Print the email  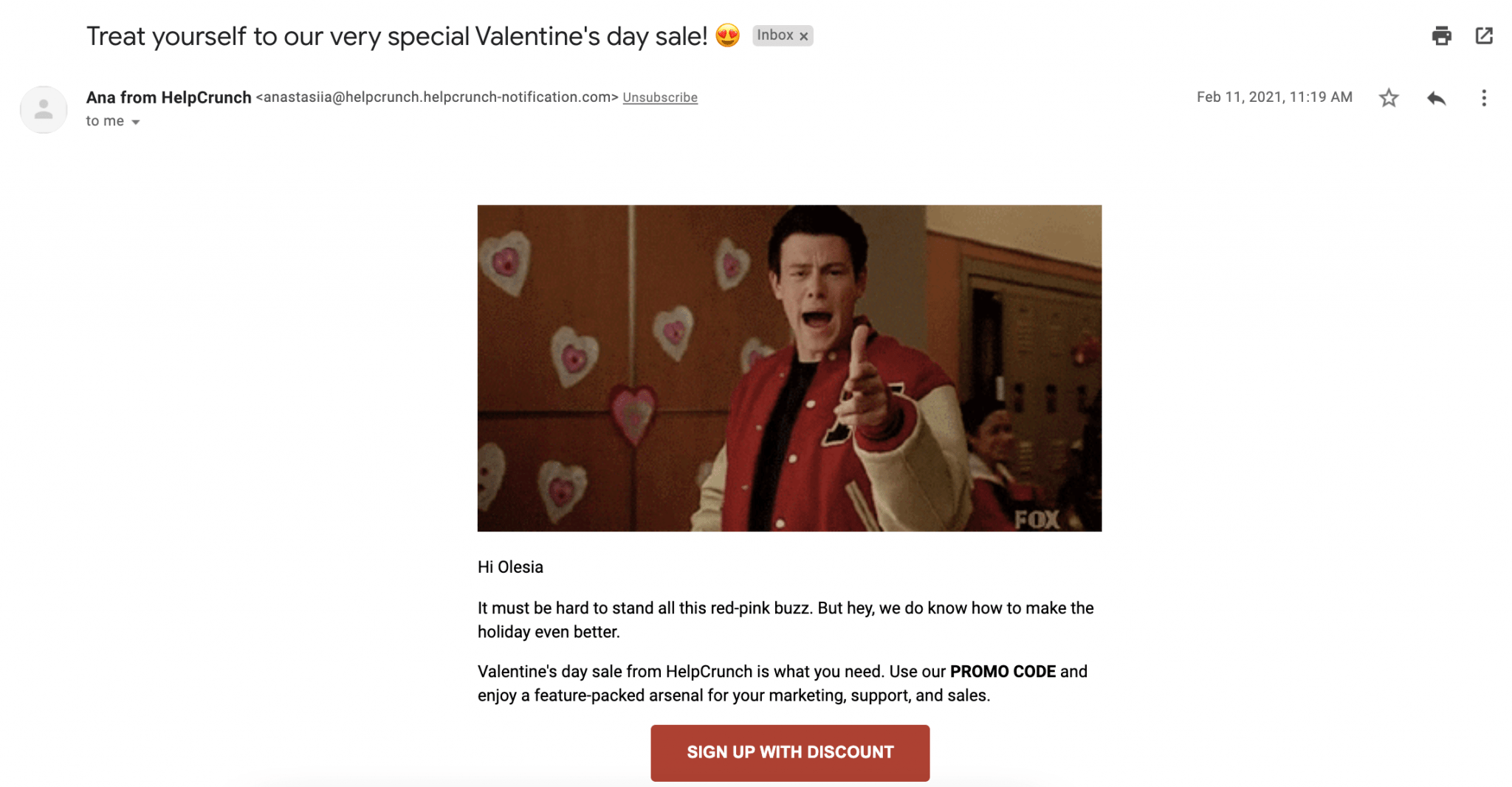point(1440,35)
